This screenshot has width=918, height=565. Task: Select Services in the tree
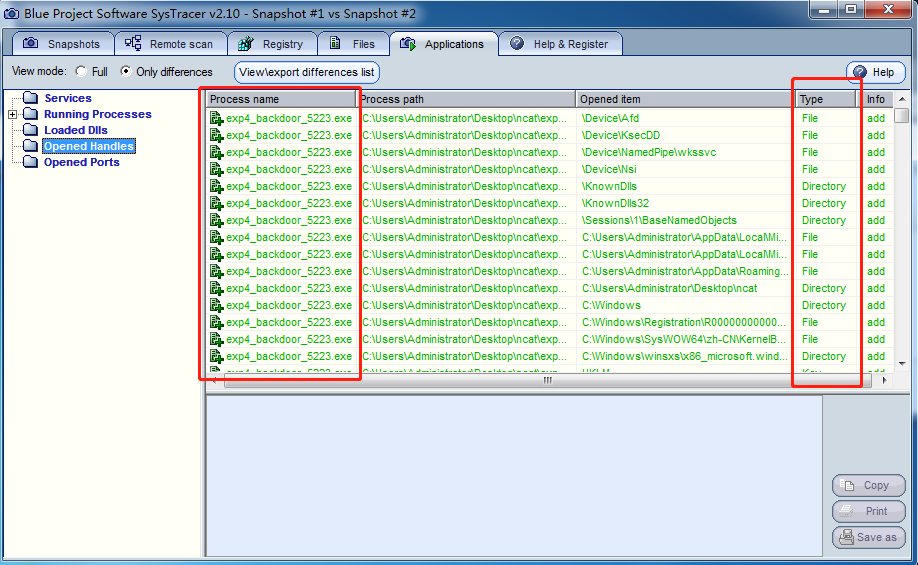click(x=68, y=98)
